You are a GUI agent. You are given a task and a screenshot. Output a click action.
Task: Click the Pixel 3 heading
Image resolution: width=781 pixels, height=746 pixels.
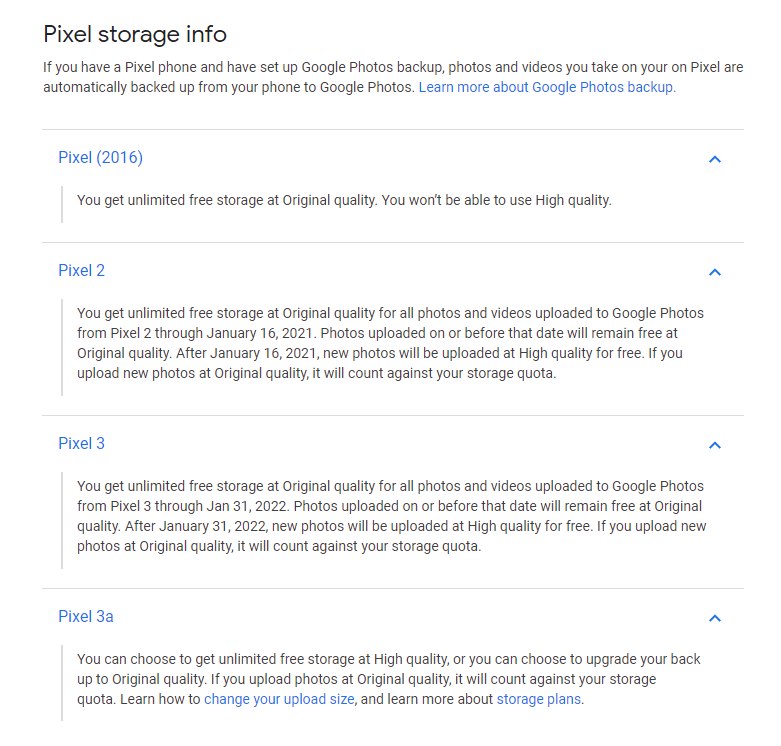pos(81,444)
